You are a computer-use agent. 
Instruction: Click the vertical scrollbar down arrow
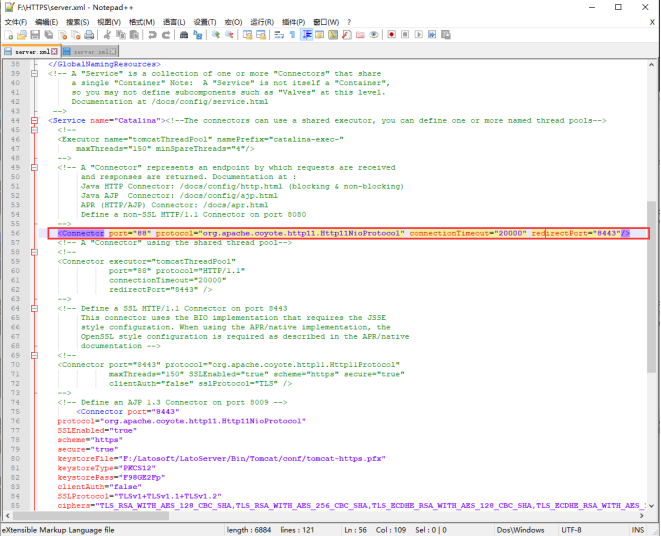[x=651, y=505]
